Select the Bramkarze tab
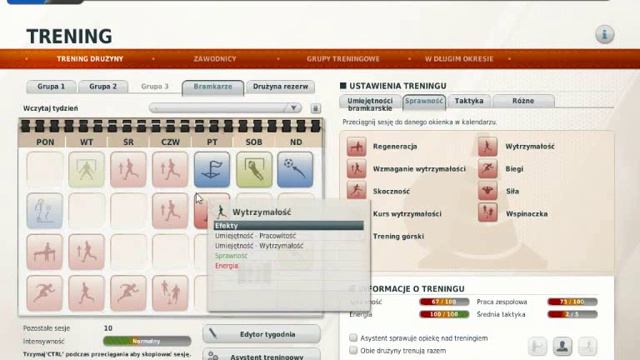640x360 pixels. pos(213,87)
